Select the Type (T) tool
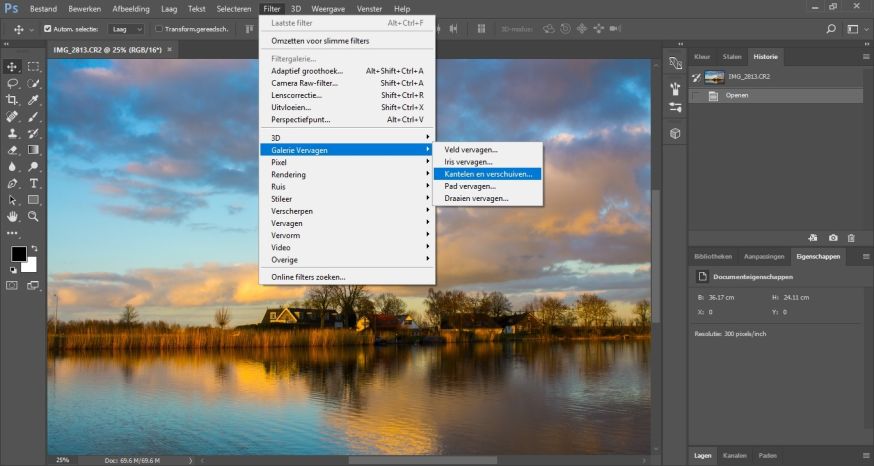874x466 pixels. [33, 183]
